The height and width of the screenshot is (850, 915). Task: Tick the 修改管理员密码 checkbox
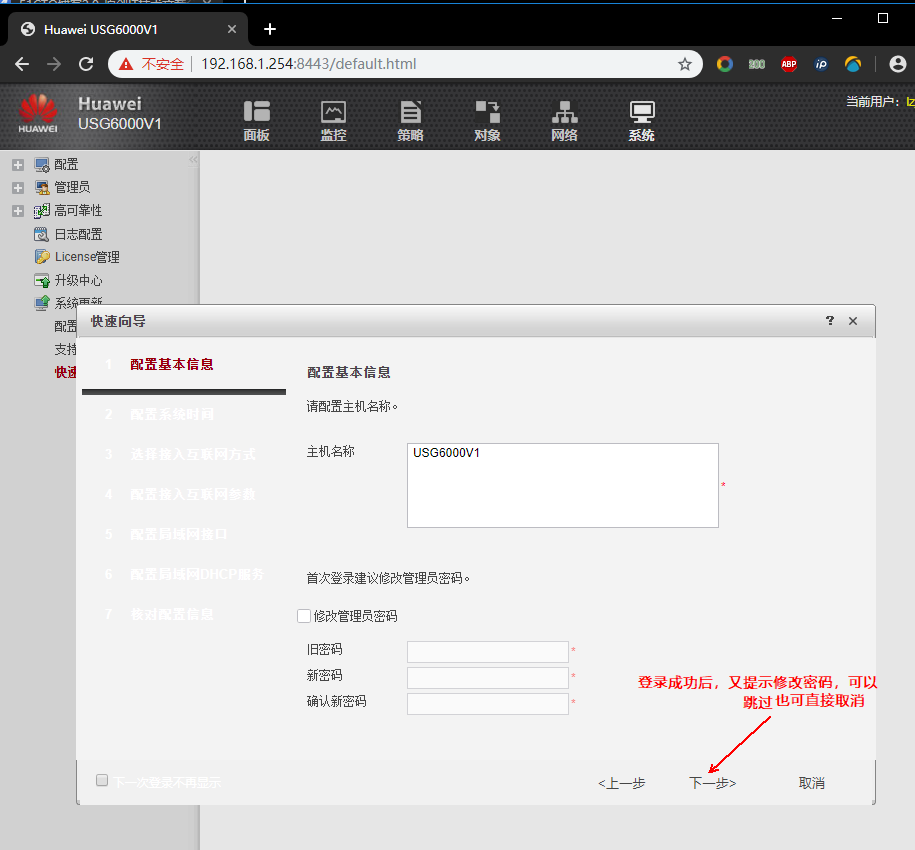pyautogui.click(x=303, y=616)
